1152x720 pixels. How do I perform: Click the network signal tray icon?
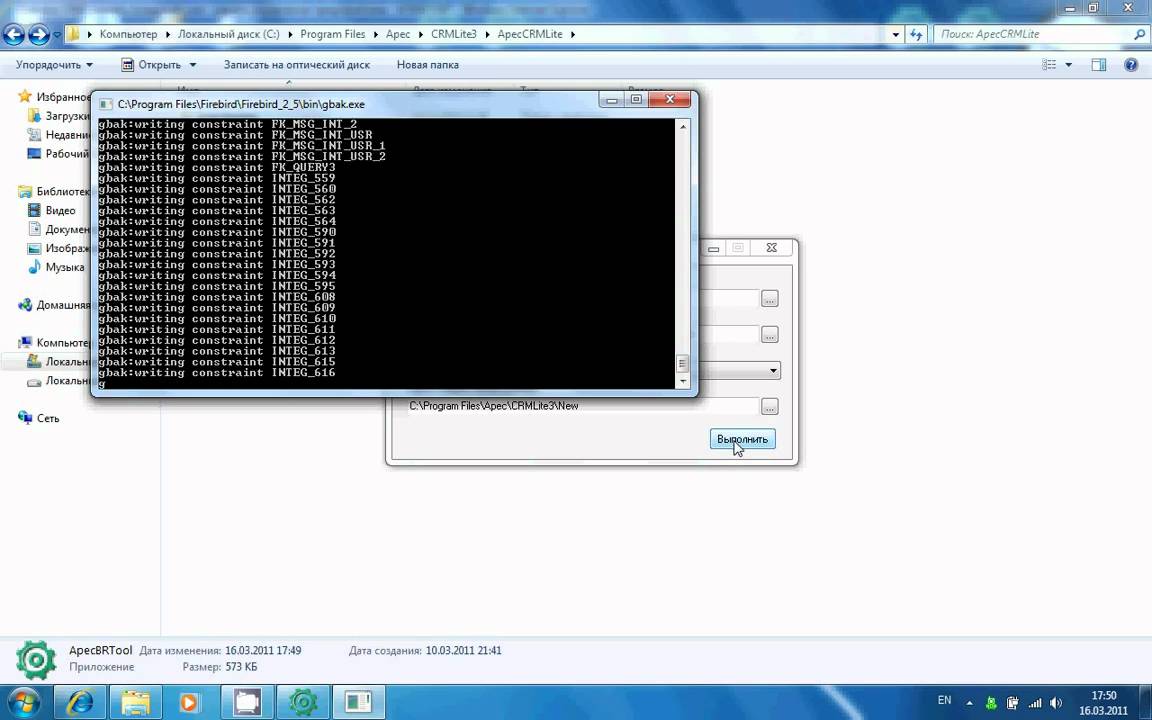(x=1034, y=703)
